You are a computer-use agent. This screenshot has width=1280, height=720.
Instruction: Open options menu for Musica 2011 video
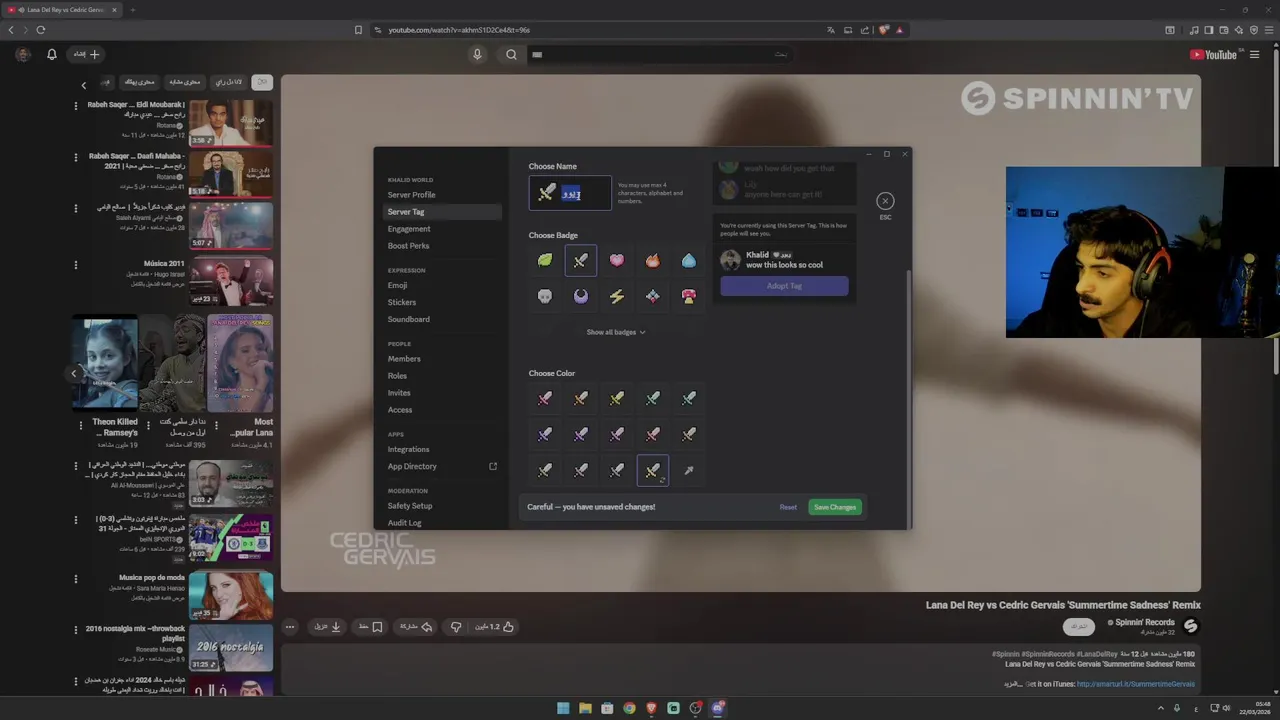pos(76,264)
